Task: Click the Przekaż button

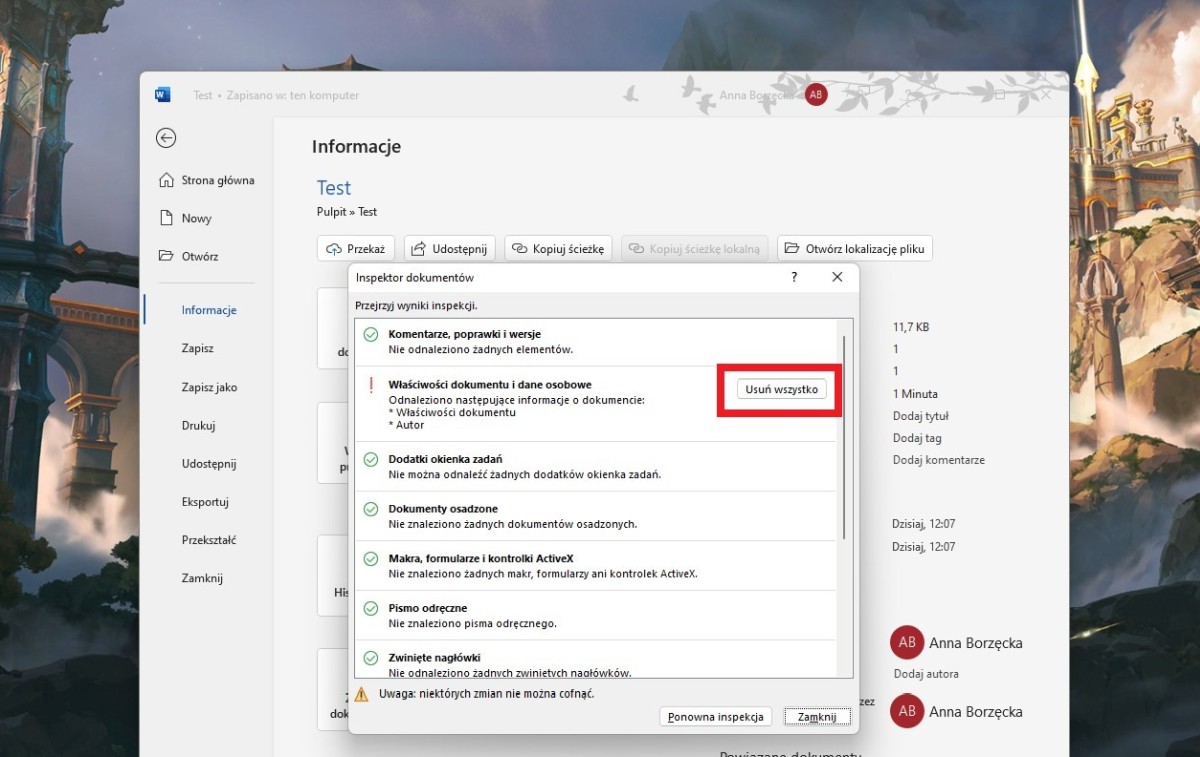Action: (356, 249)
